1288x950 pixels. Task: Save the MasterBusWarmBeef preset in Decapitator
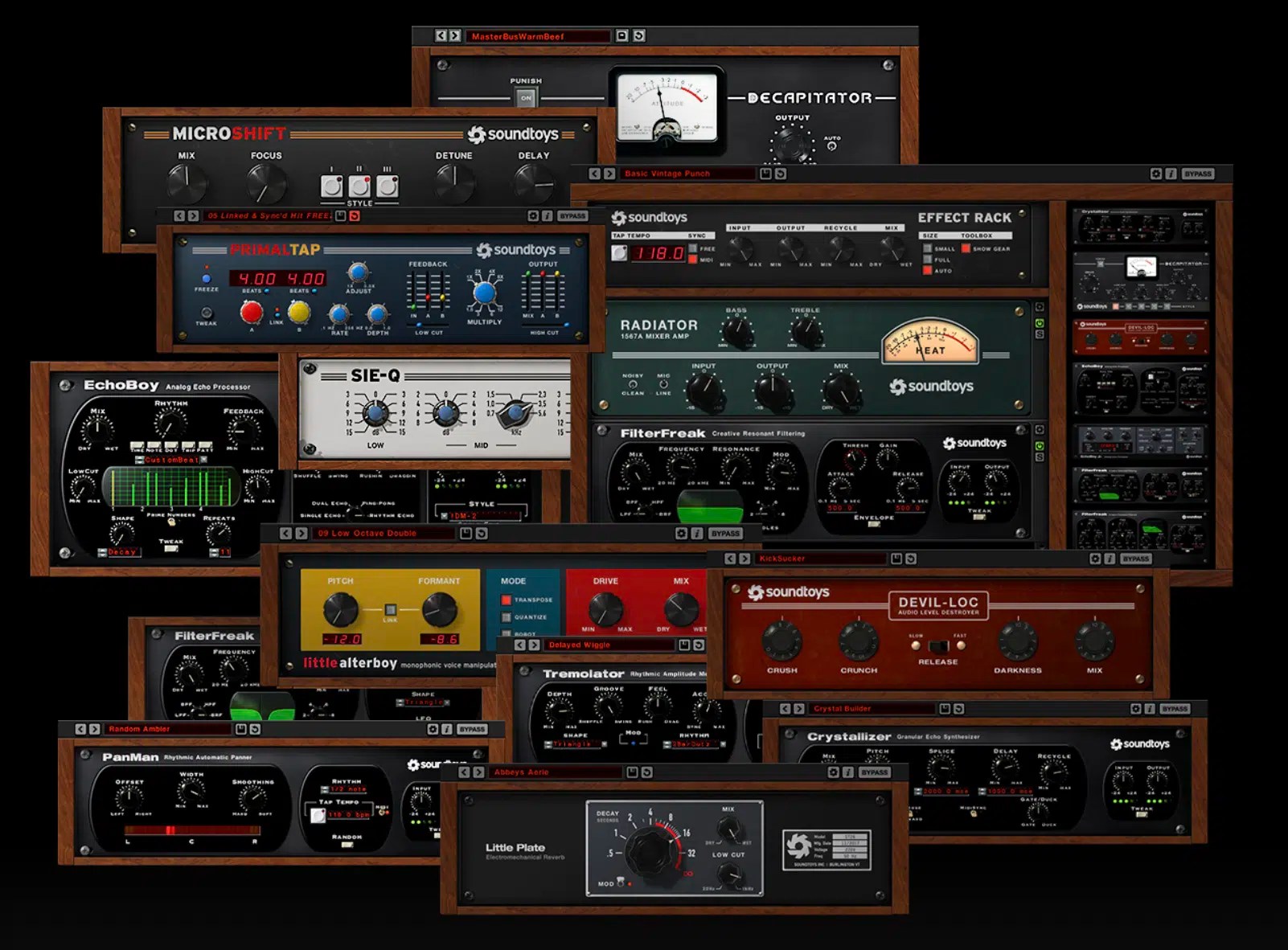[621, 36]
